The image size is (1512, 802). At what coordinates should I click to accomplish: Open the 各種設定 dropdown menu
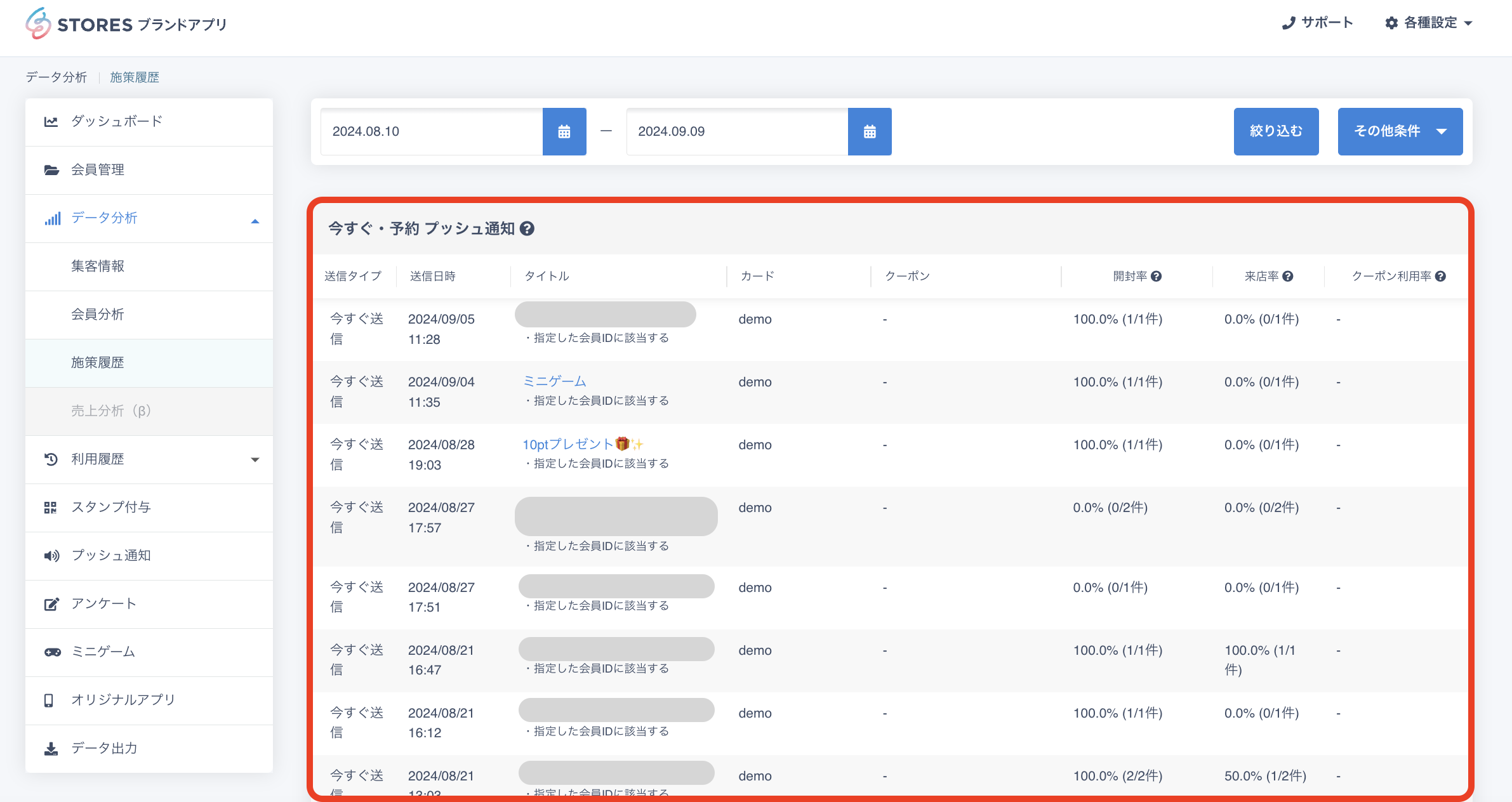click(1429, 23)
